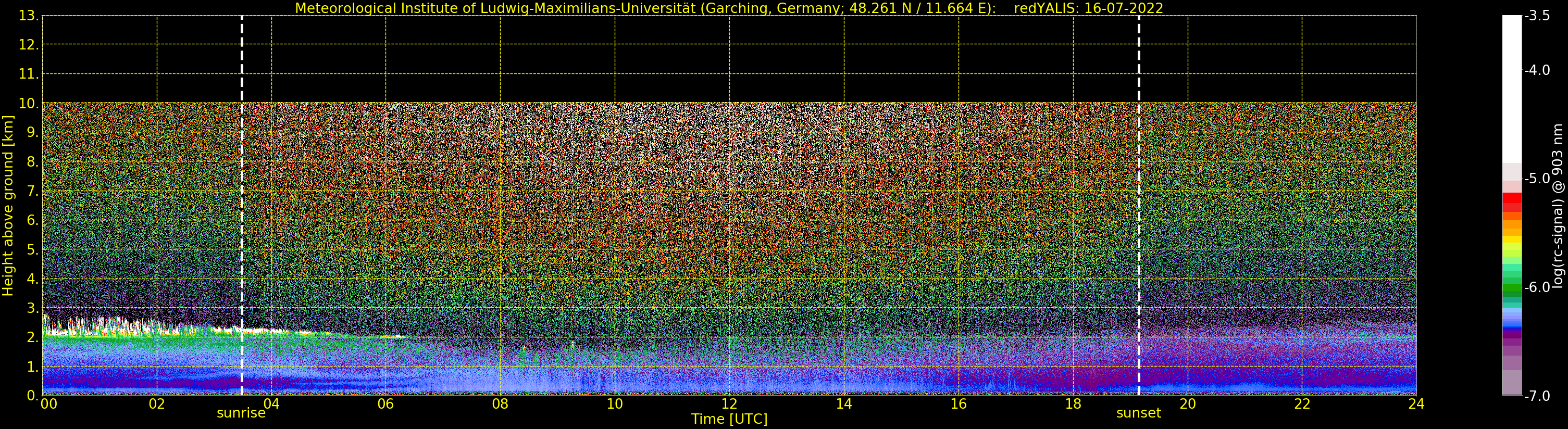Click the '14' time tick label

[x=844, y=403]
